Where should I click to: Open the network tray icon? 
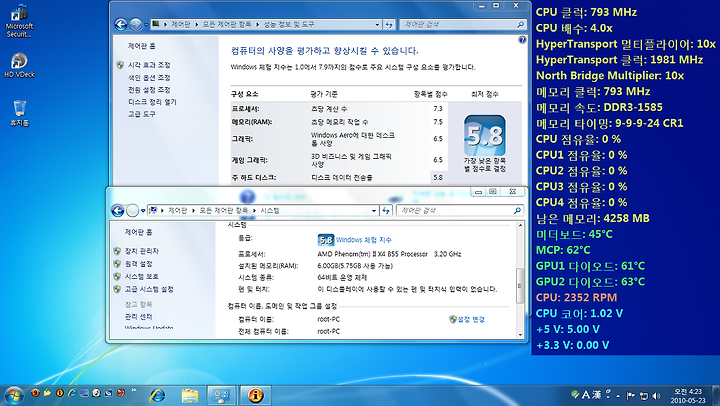coord(644,395)
